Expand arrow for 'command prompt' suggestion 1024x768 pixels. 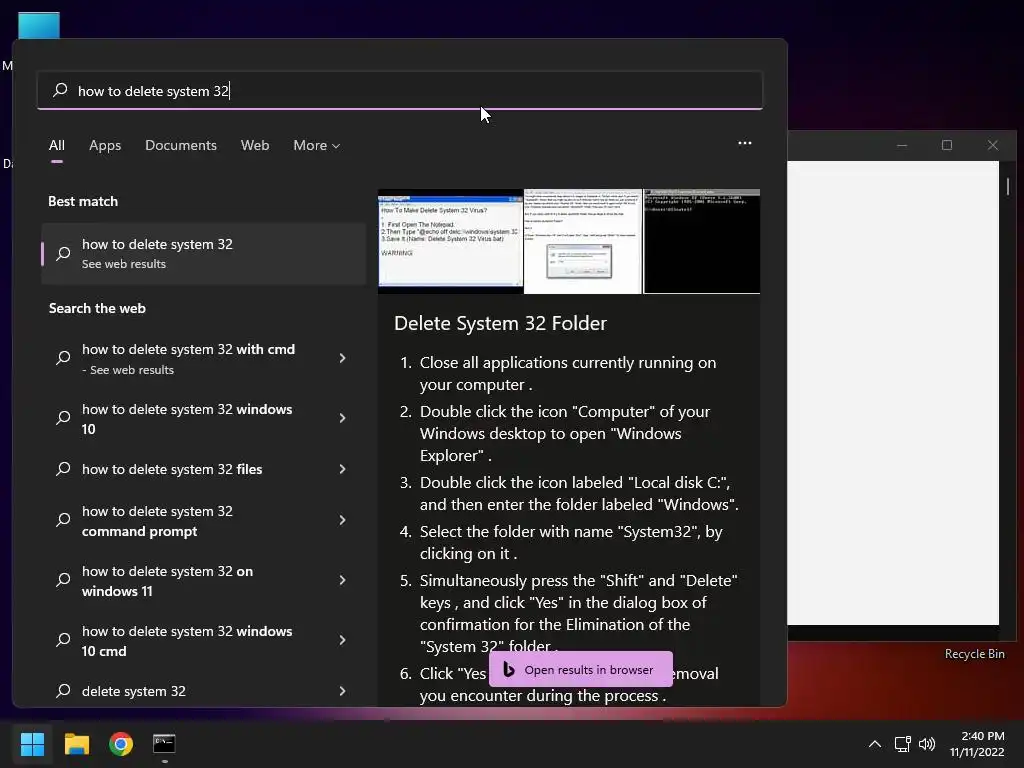click(342, 520)
